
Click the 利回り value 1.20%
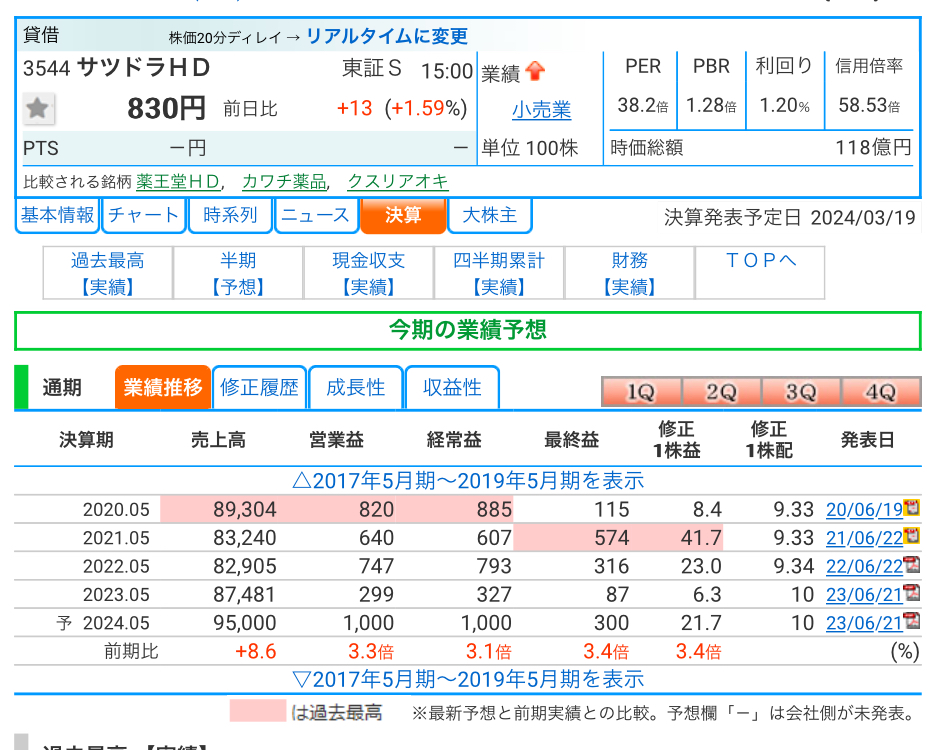pos(784,106)
